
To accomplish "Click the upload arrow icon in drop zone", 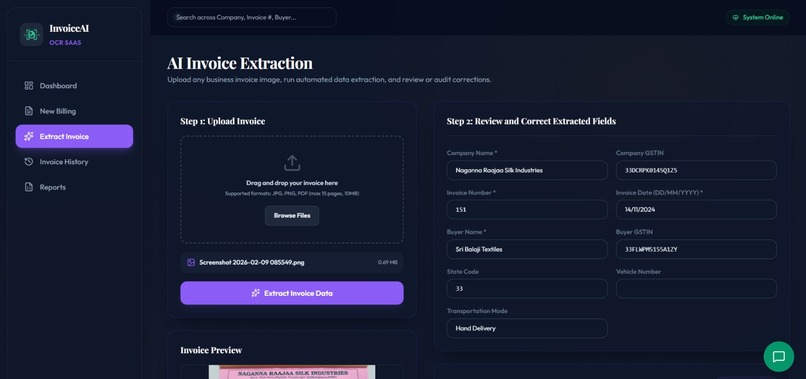I will click(x=292, y=163).
